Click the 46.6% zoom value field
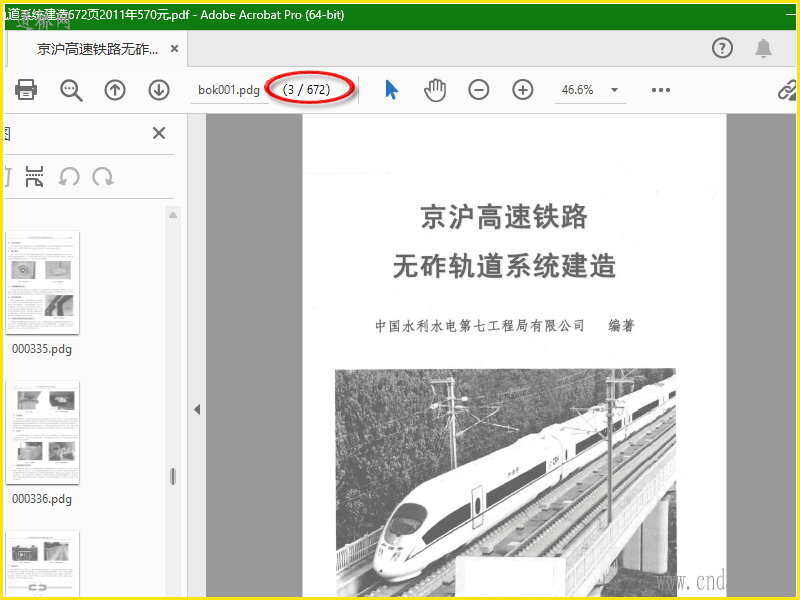 (578, 90)
